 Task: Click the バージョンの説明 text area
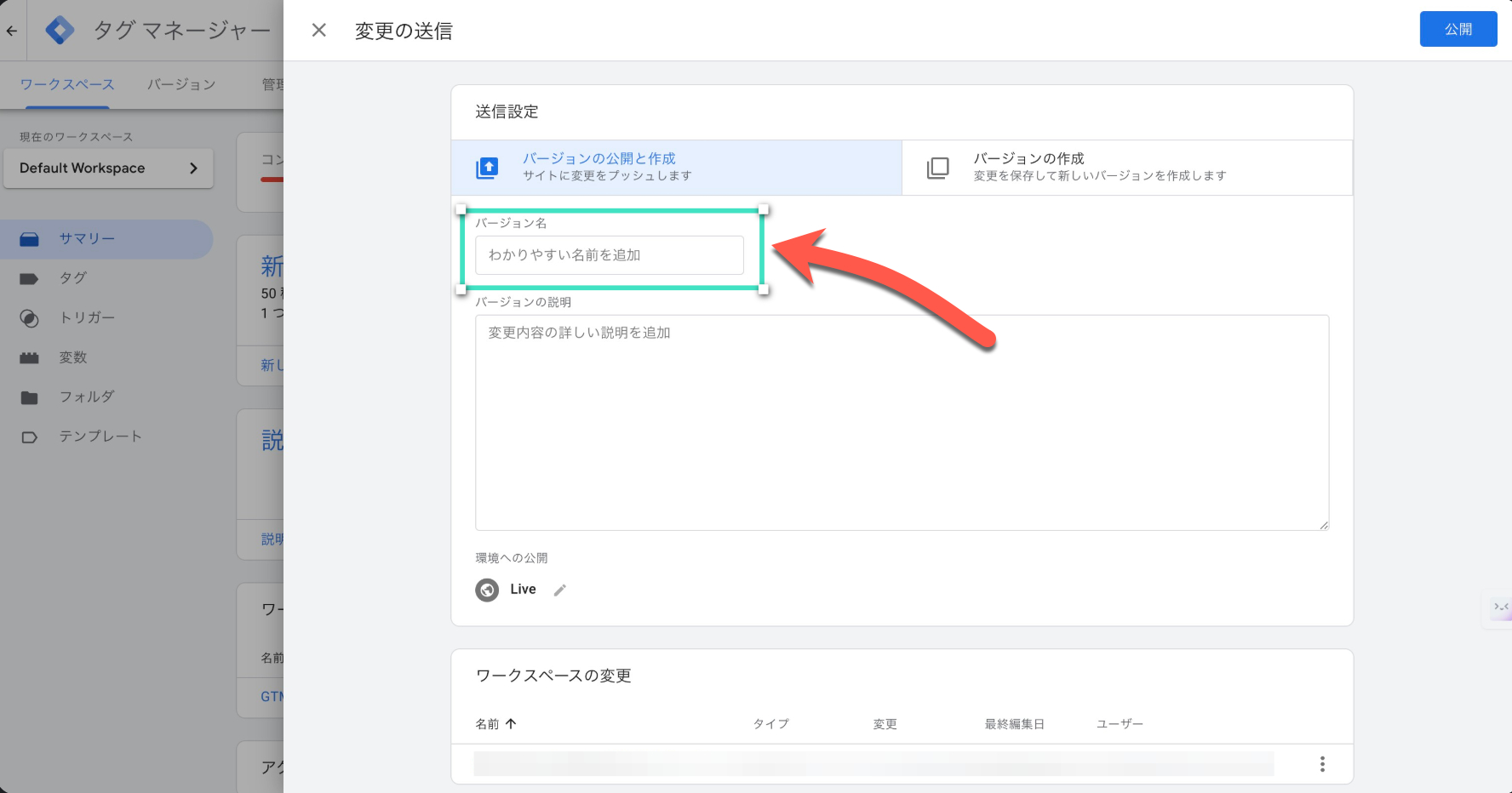[x=902, y=422]
